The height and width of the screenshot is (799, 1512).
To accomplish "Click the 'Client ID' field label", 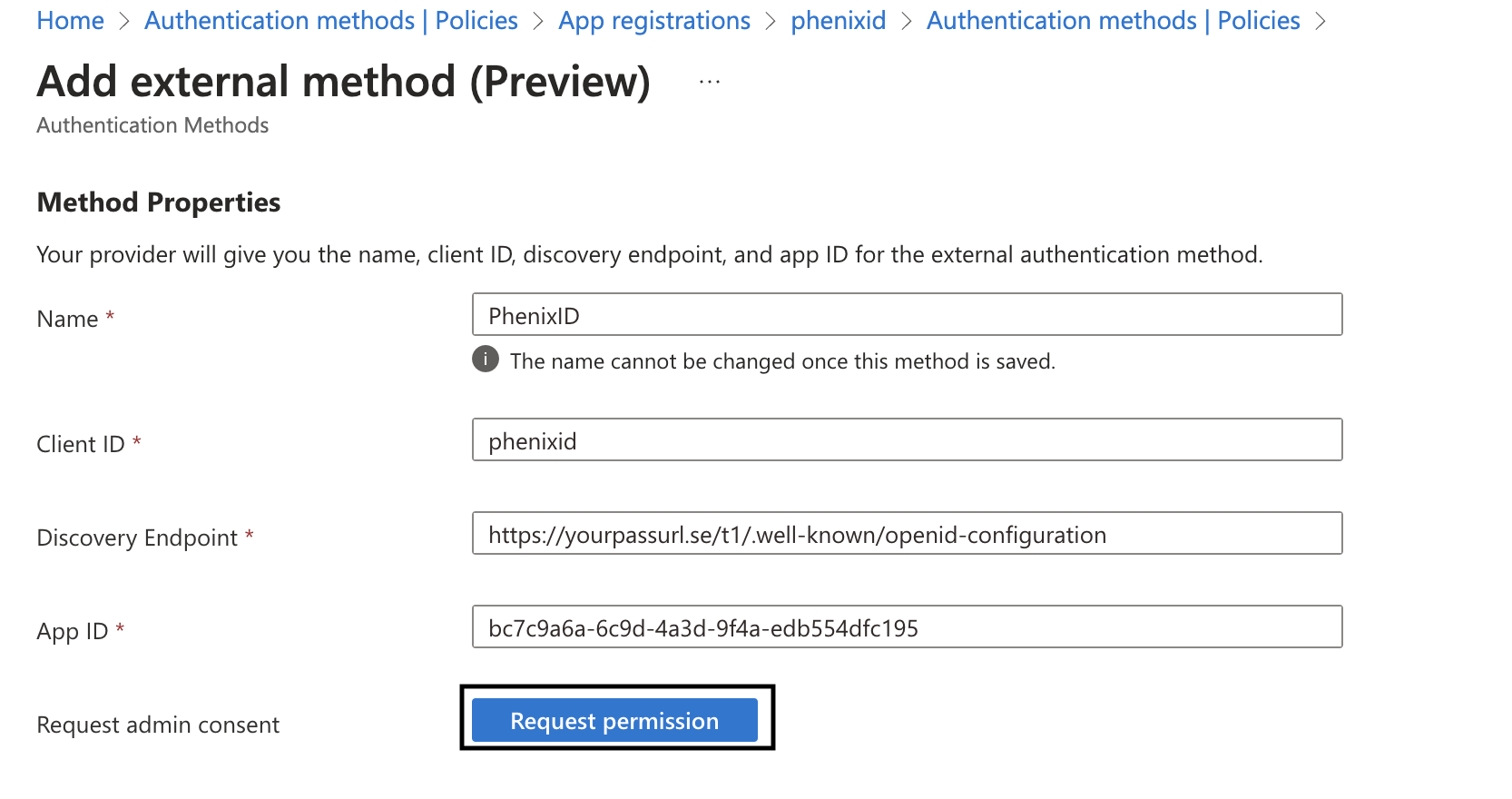I will coord(81,444).
